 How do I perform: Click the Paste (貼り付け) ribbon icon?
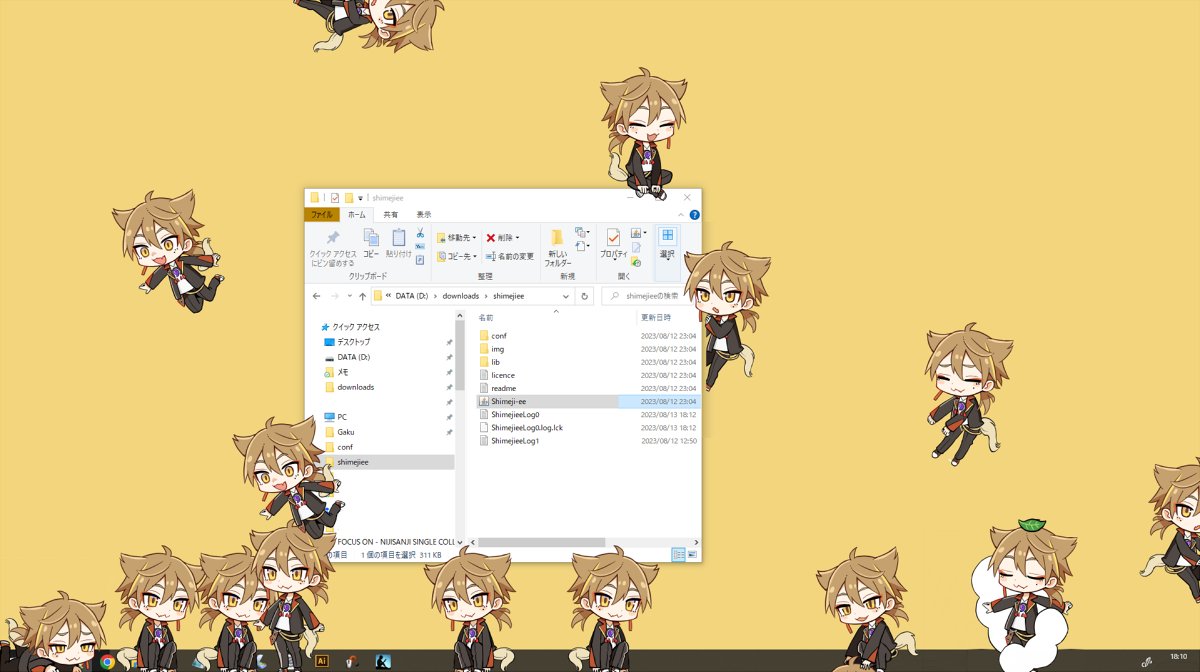click(x=398, y=243)
